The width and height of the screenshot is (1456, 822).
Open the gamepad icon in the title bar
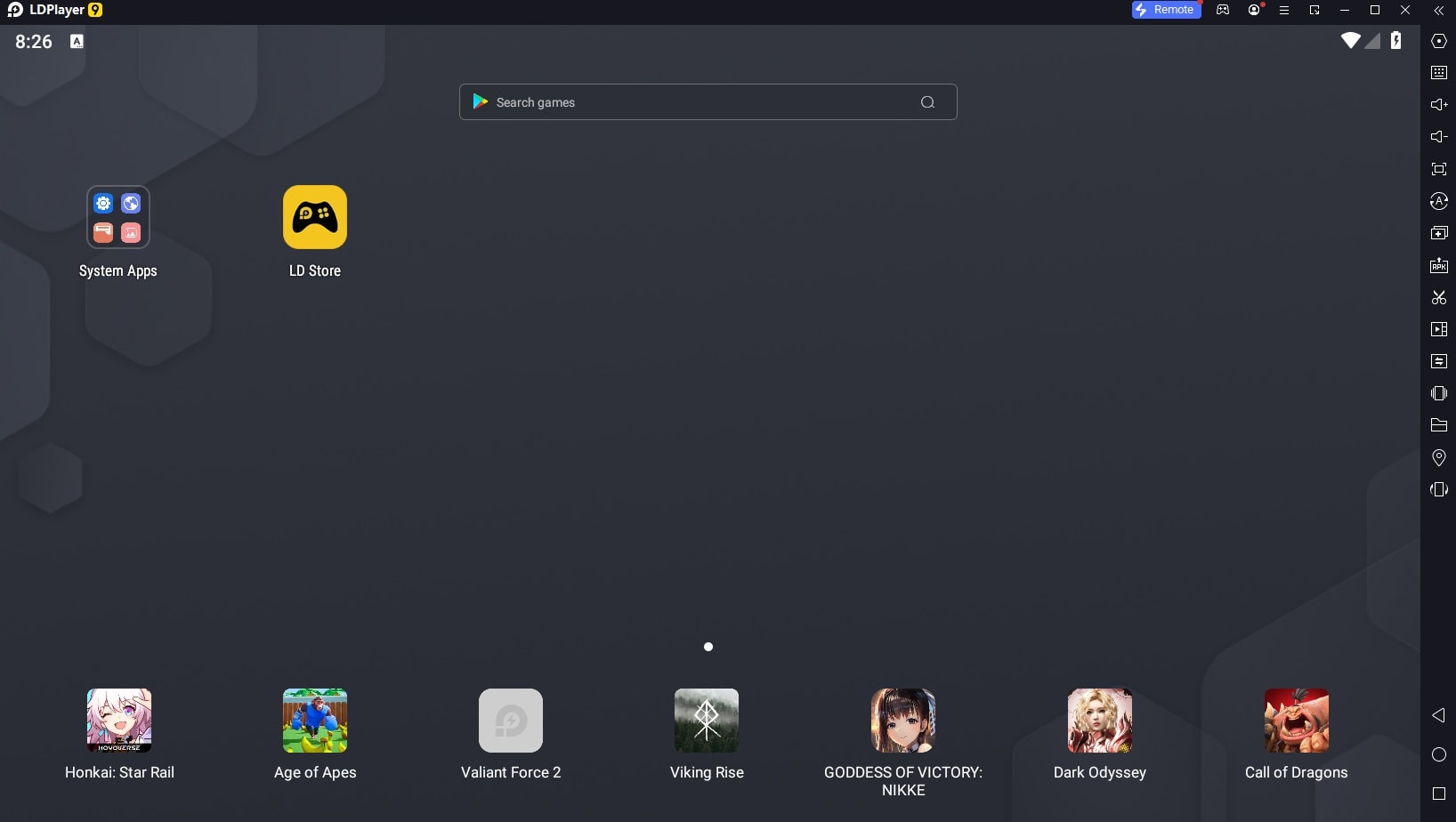pos(1223,10)
